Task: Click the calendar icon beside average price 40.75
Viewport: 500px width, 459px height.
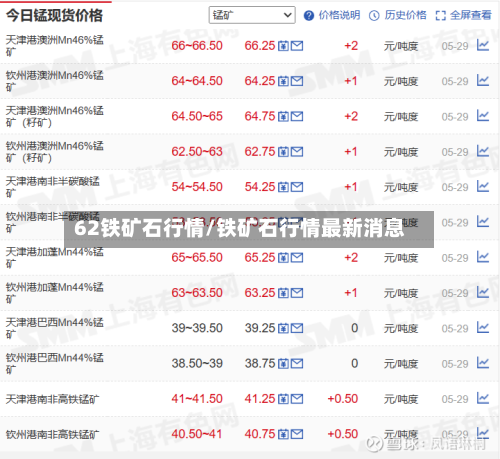Action: click(x=283, y=434)
